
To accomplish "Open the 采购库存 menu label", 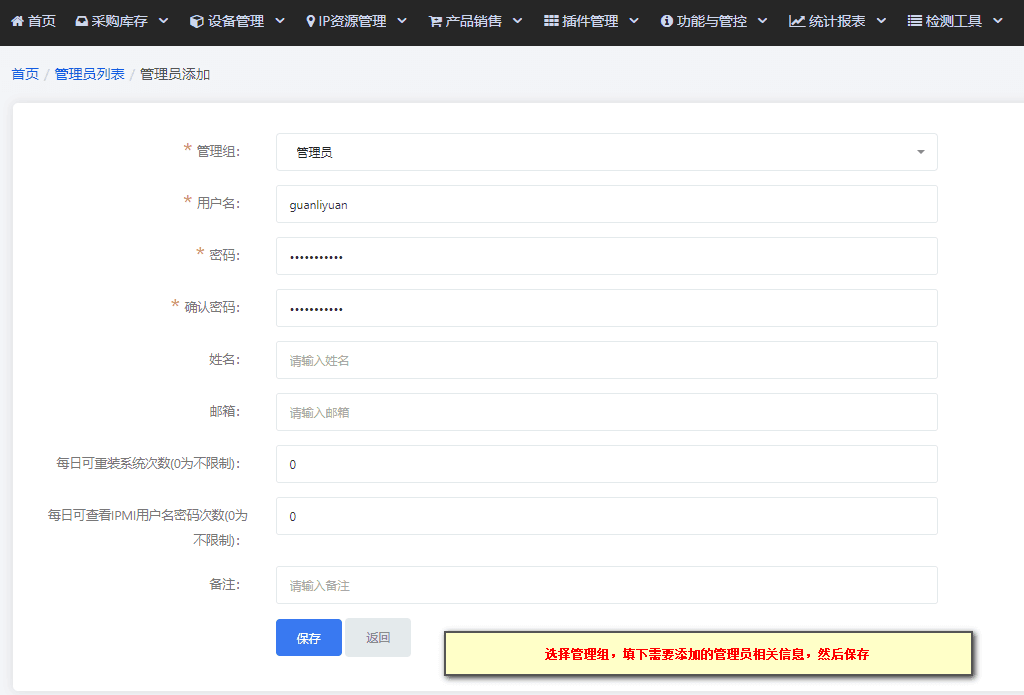I will coord(120,21).
